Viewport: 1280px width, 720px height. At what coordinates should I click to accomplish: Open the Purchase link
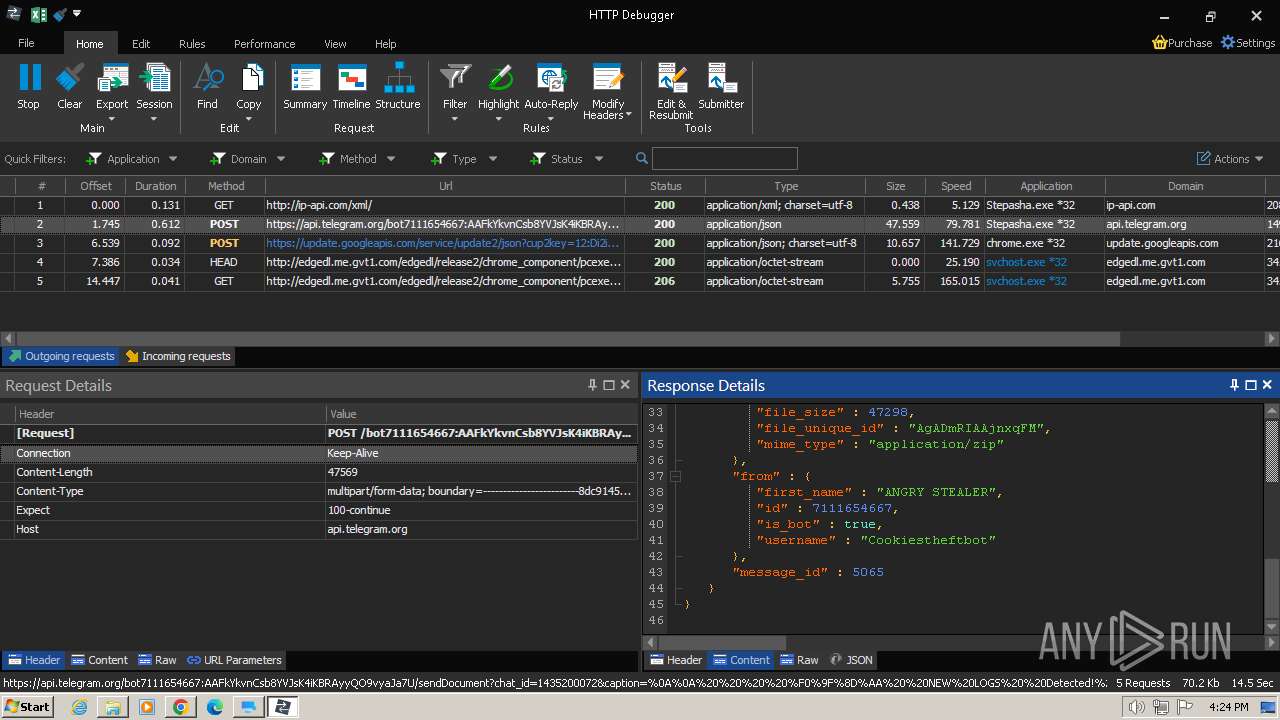(x=1182, y=43)
